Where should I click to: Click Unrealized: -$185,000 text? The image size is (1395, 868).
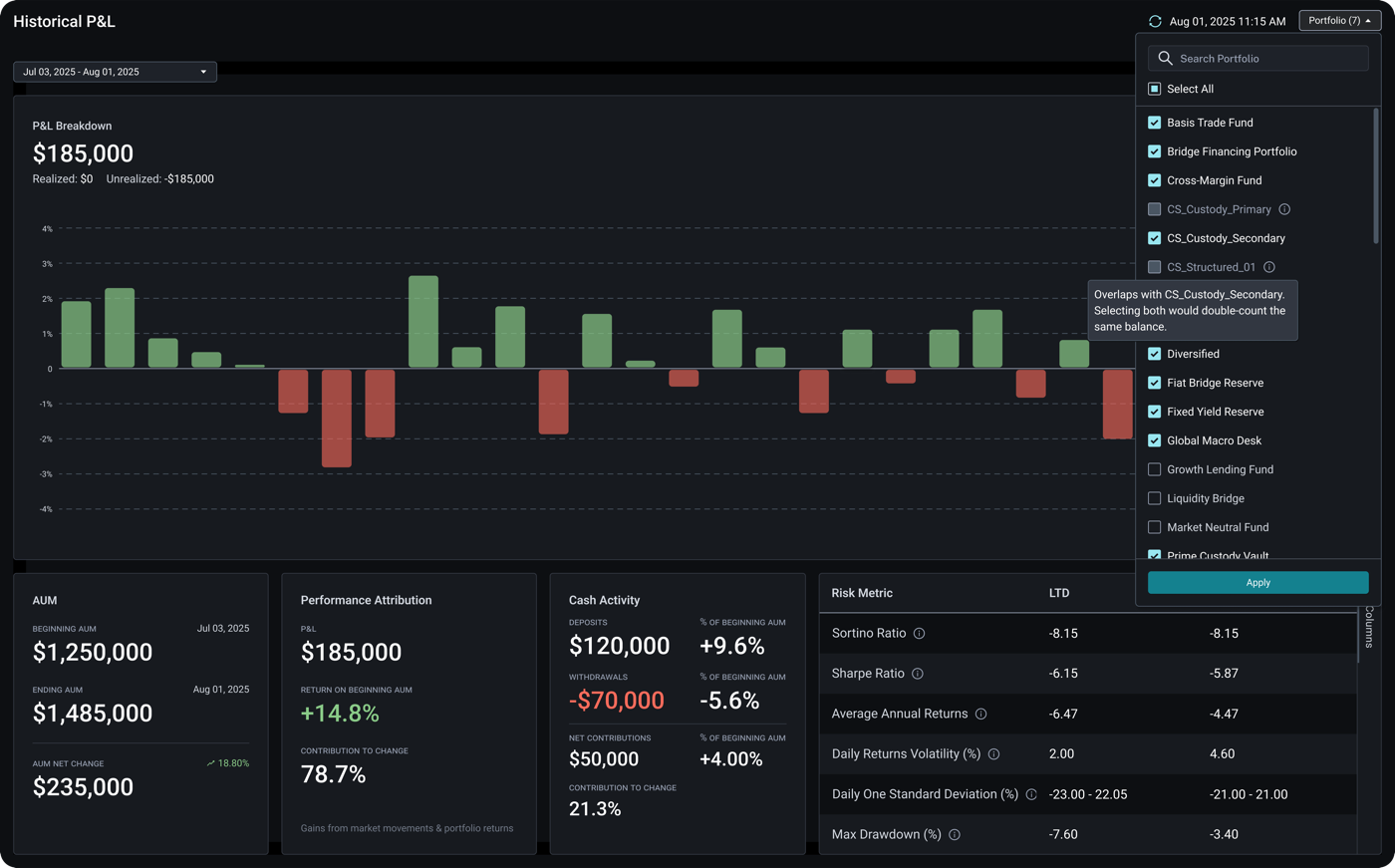pos(160,179)
